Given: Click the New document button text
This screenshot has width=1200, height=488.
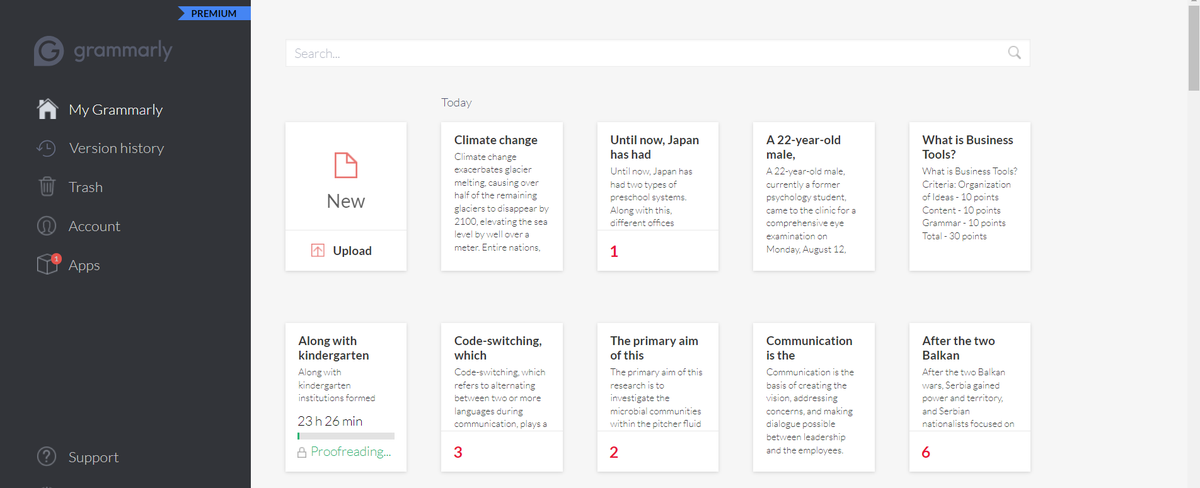Looking at the screenshot, I should pos(346,201).
